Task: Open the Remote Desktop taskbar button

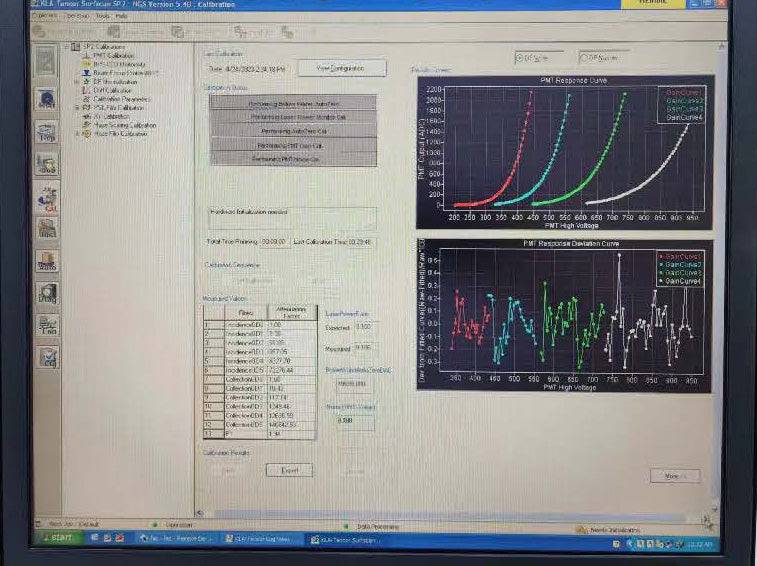Action: [x=177, y=538]
